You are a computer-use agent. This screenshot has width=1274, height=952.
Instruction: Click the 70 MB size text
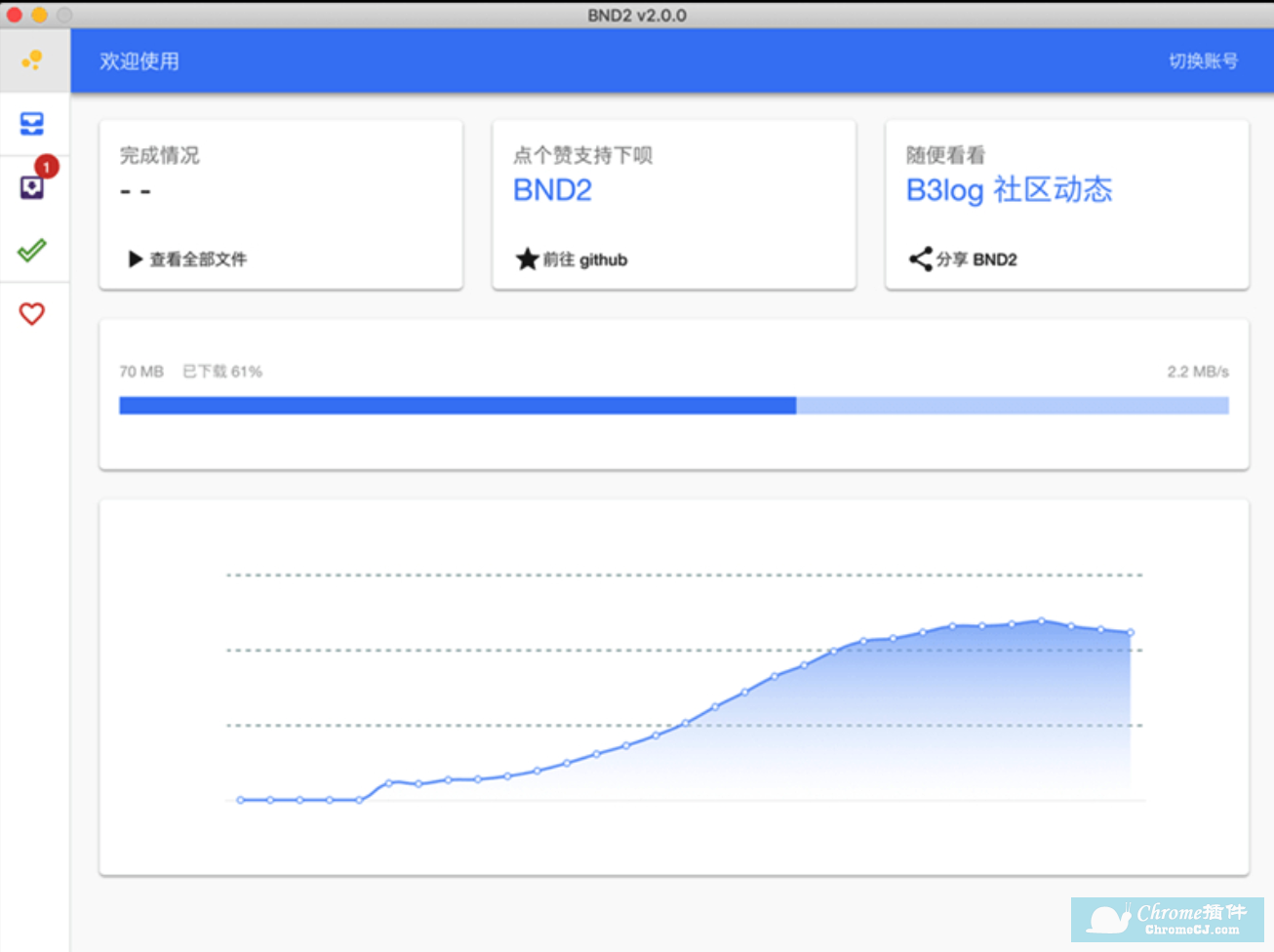coord(141,372)
